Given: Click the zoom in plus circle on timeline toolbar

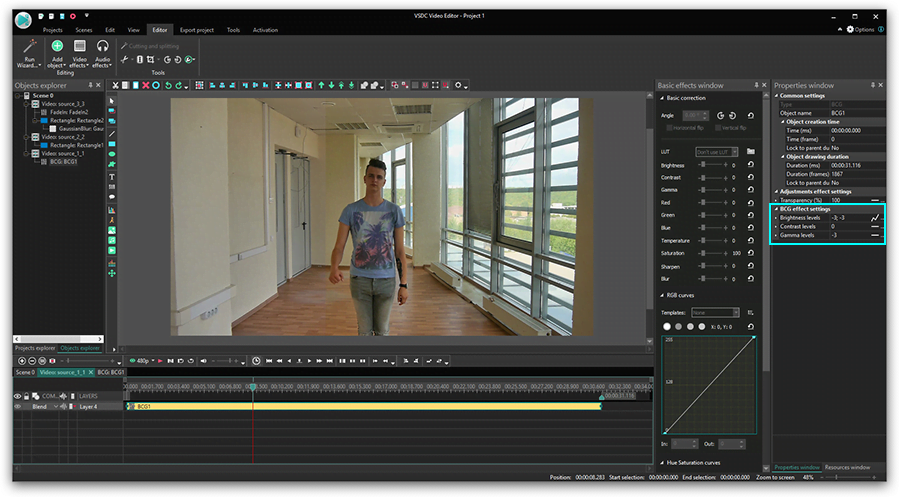Looking at the screenshot, I should (22, 361).
